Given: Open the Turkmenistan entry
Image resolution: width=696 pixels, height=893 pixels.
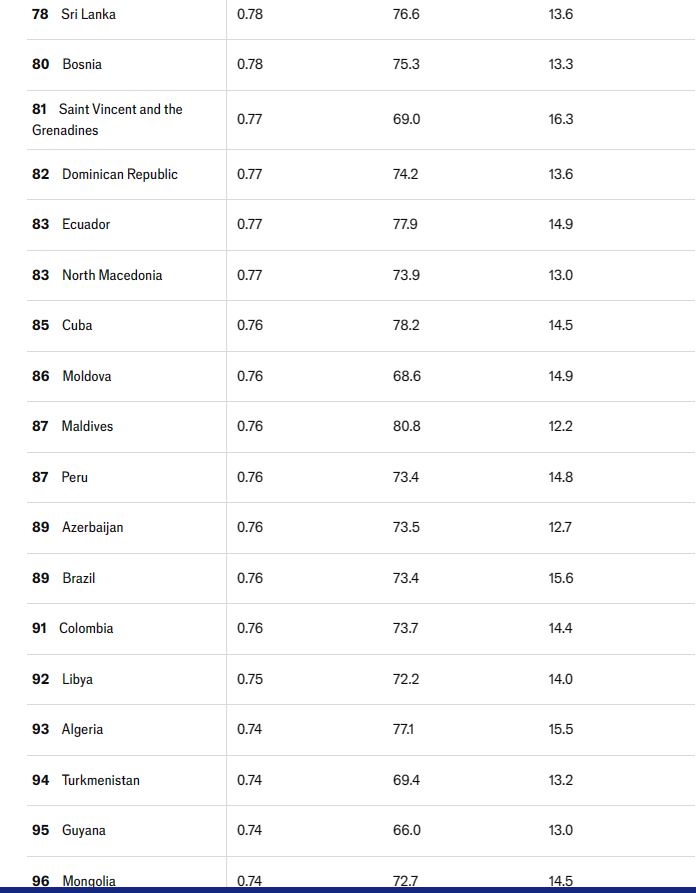Looking at the screenshot, I should 101,780.
